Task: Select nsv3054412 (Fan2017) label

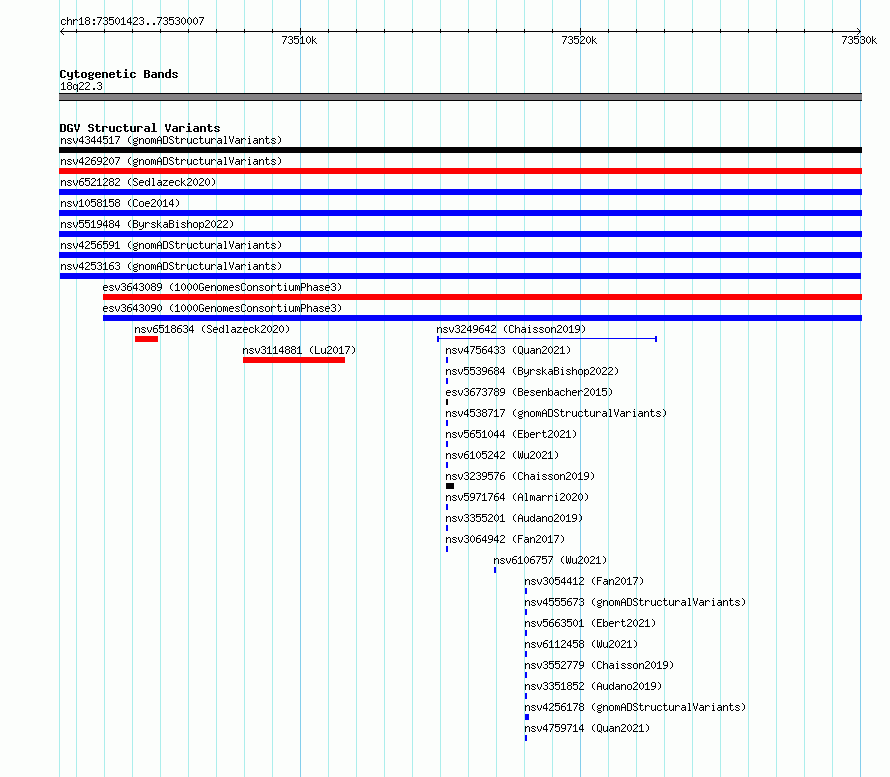Action: [584, 581]
